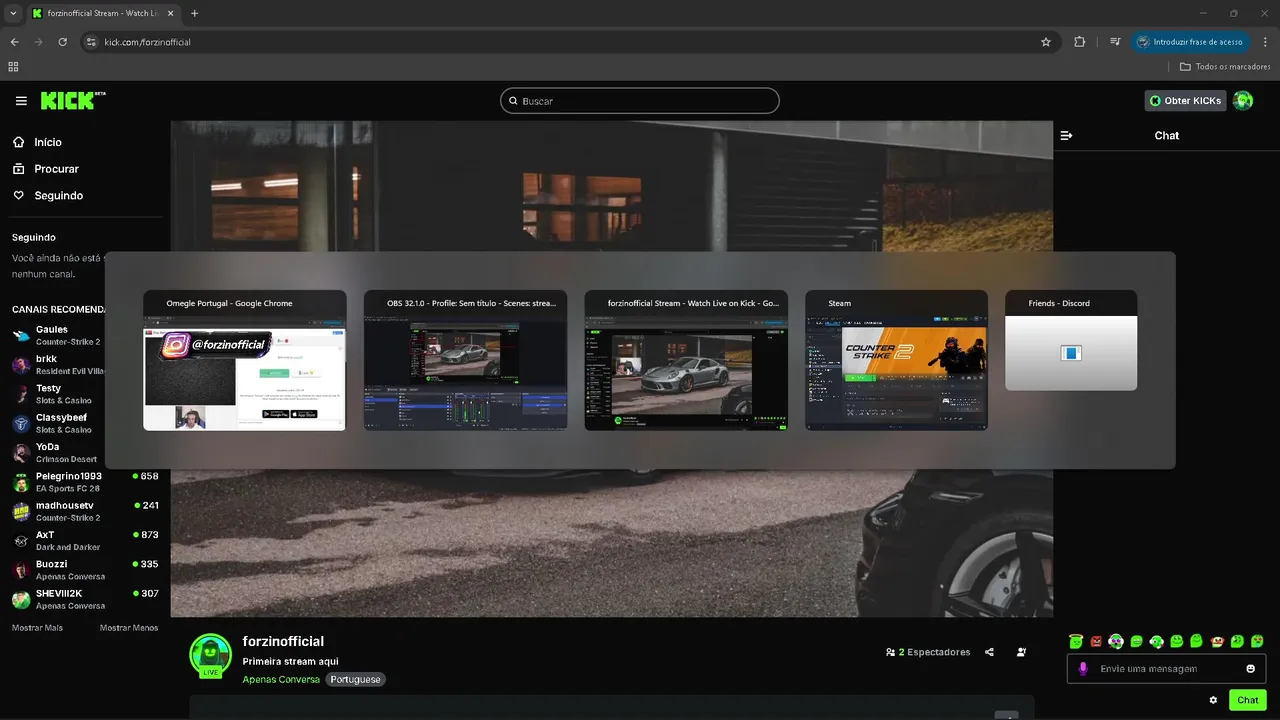The image size is (1280, 720).
Task: Click the Envie uma mensagem chat field
Action: tap(1165, 669)
